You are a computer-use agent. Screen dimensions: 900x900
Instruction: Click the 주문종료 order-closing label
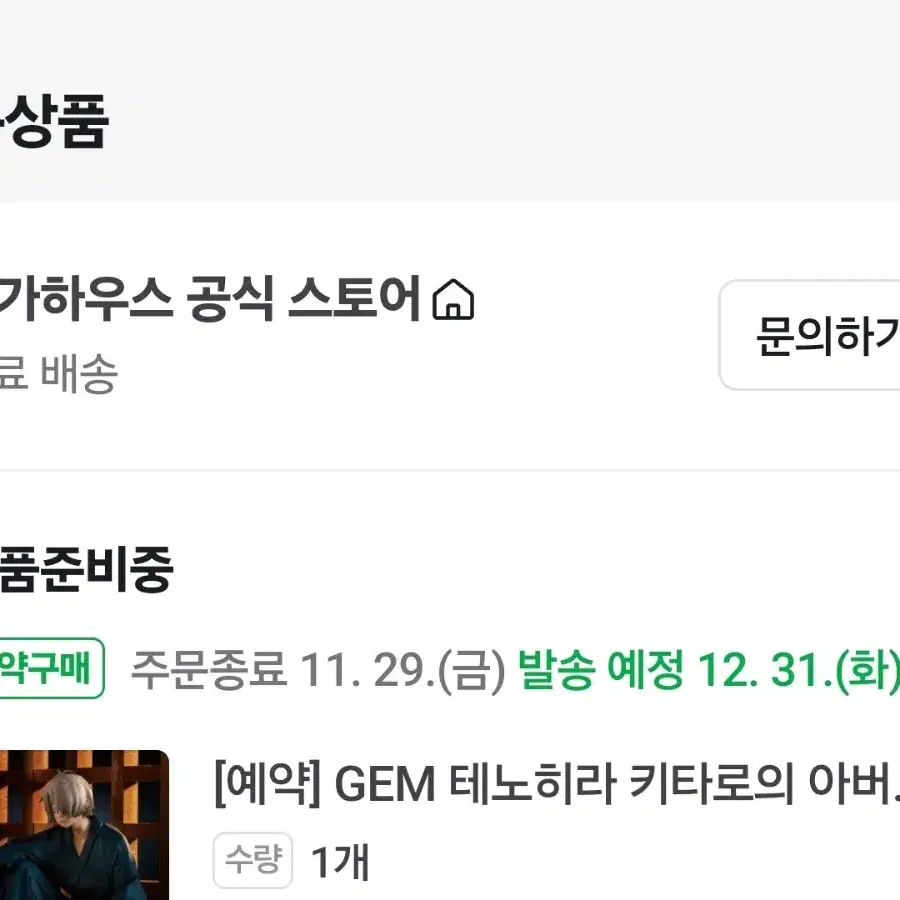[x=209, y=669]
